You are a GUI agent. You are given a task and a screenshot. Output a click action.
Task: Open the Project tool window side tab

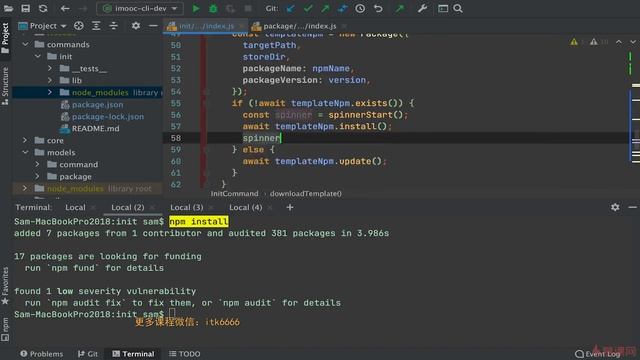5,38
